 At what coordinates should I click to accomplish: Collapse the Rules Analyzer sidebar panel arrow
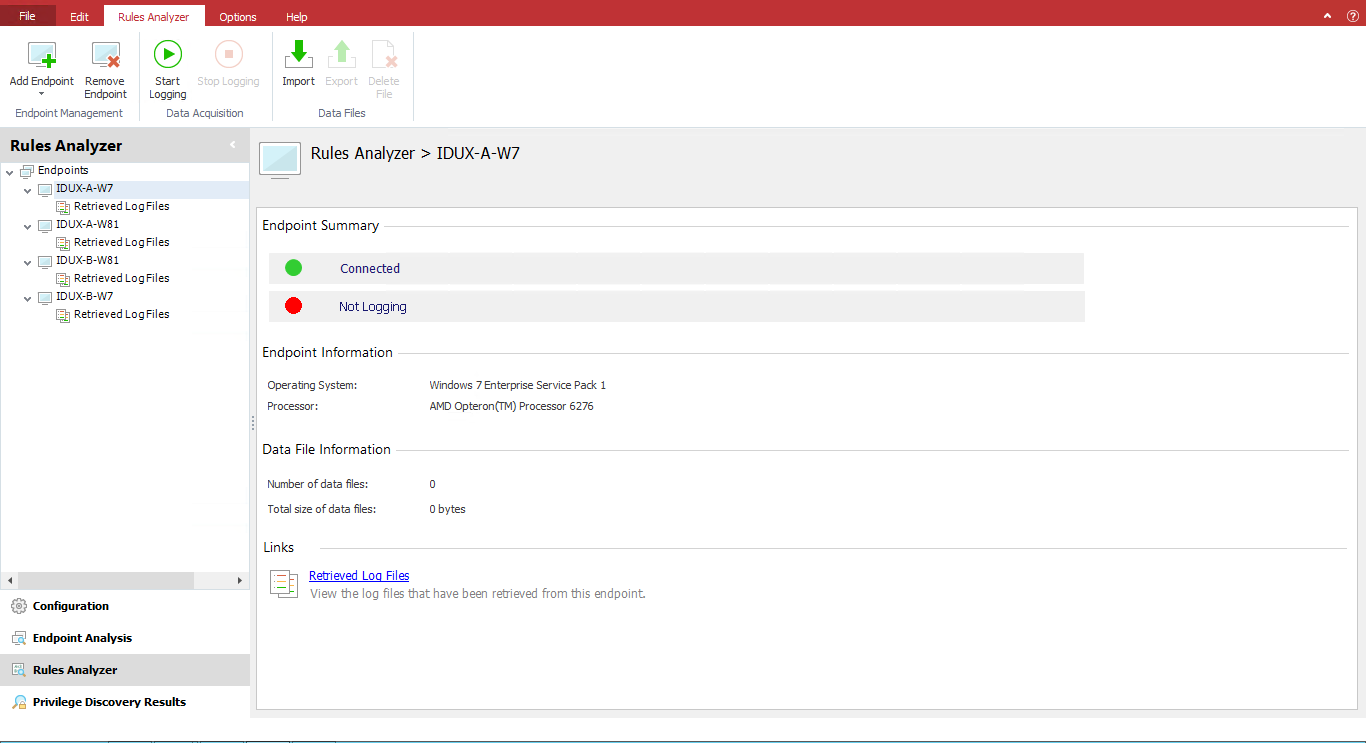(233, 145)
